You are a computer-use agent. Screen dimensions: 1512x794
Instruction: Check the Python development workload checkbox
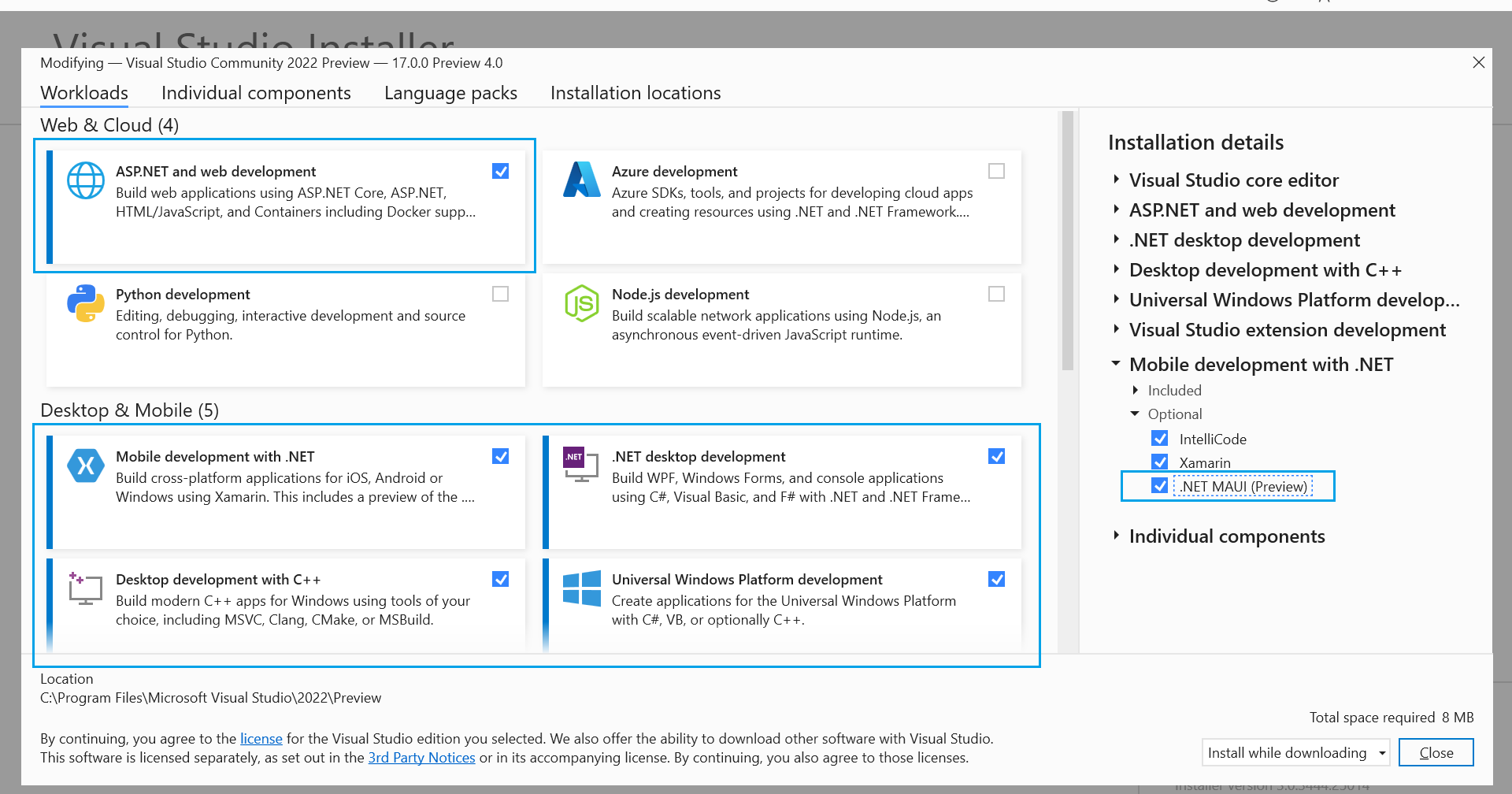(500, 294)
